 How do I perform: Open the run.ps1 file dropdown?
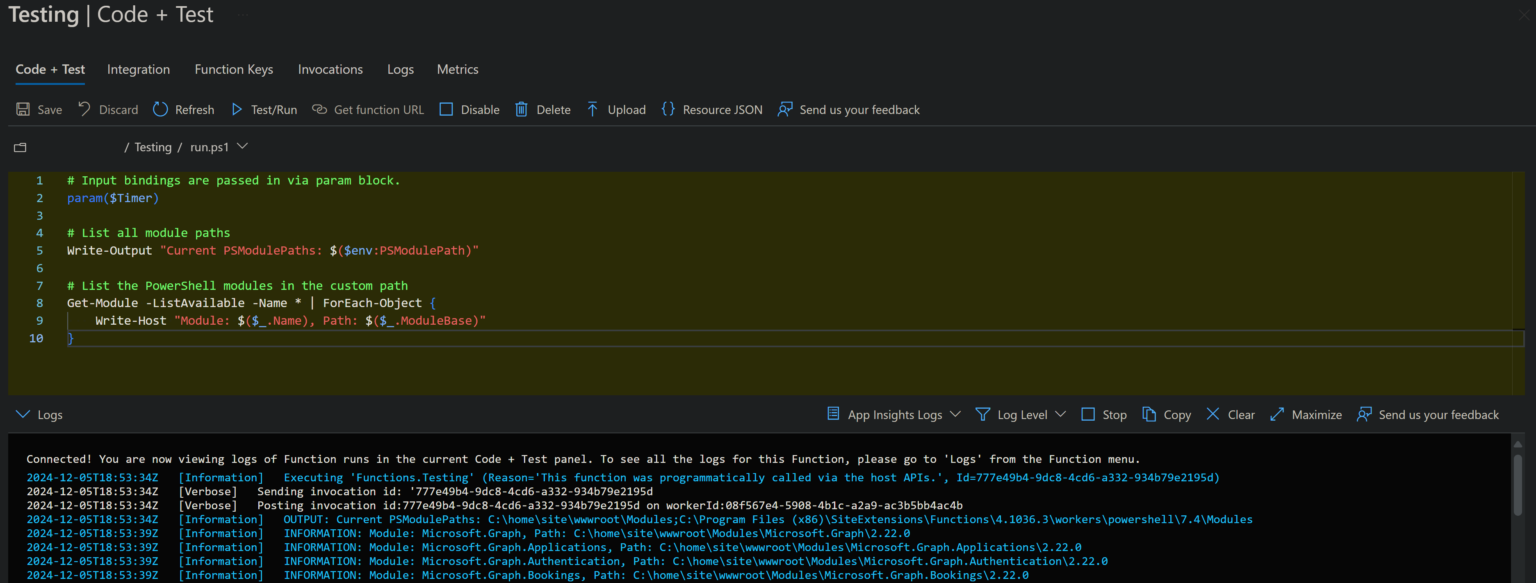coord(245,146)
